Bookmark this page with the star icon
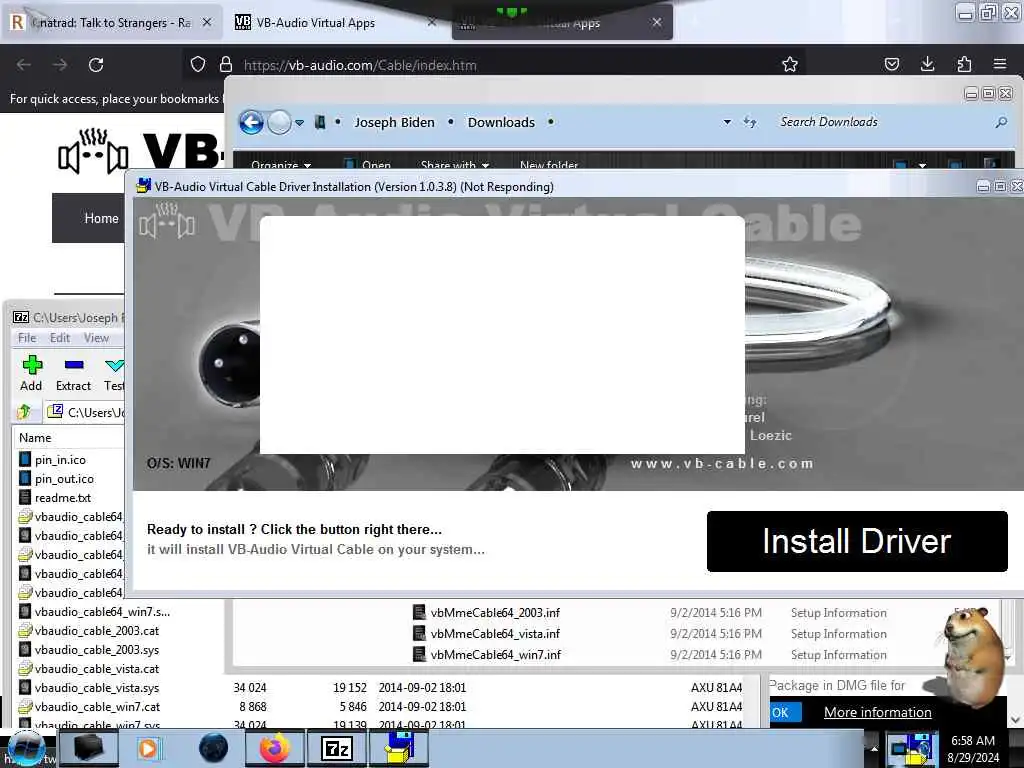 click(790, 64)
